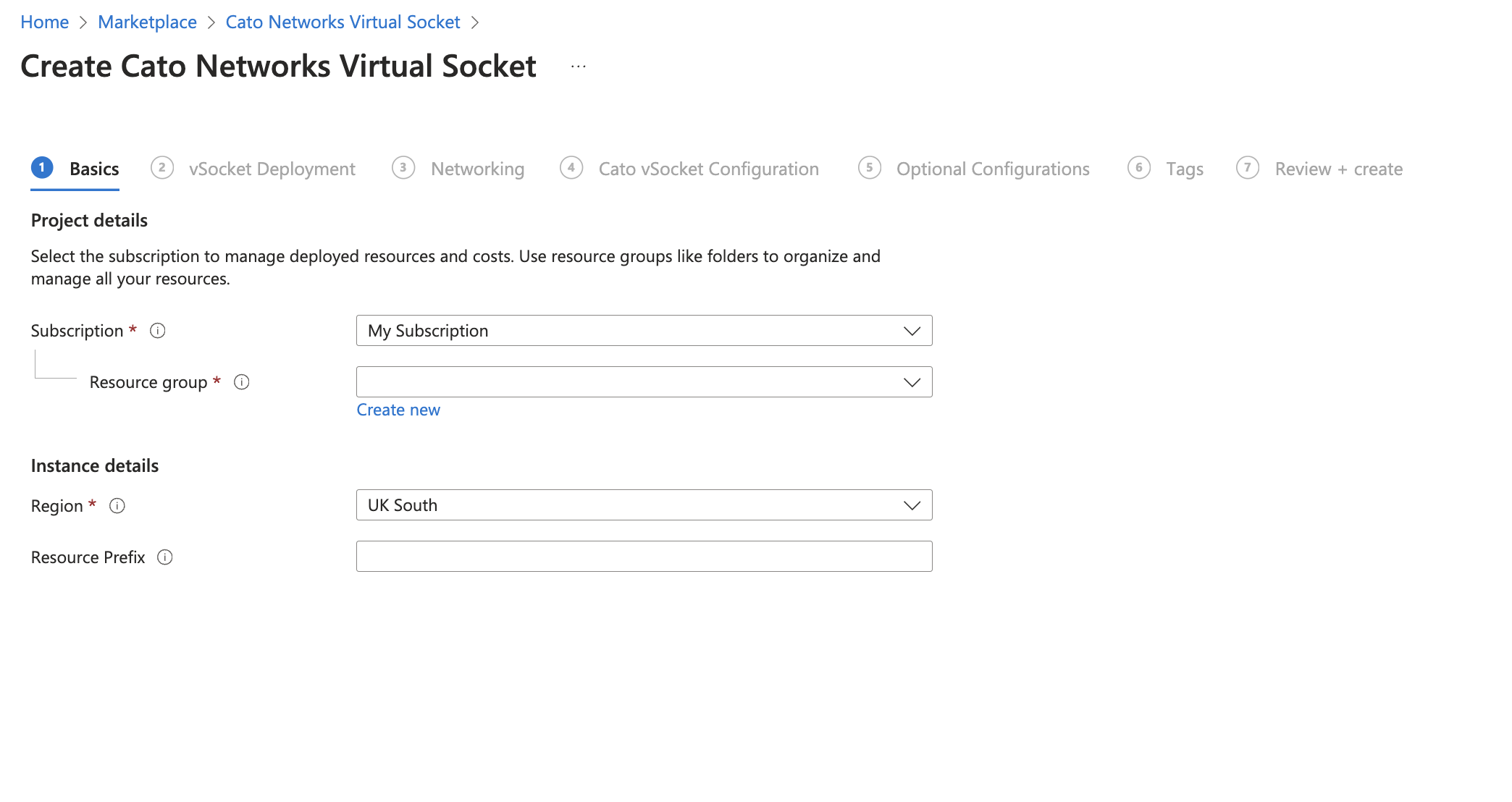Click the Resource Prefix info icon
The height and width of the screenshot is (802, 1512).
165,557
